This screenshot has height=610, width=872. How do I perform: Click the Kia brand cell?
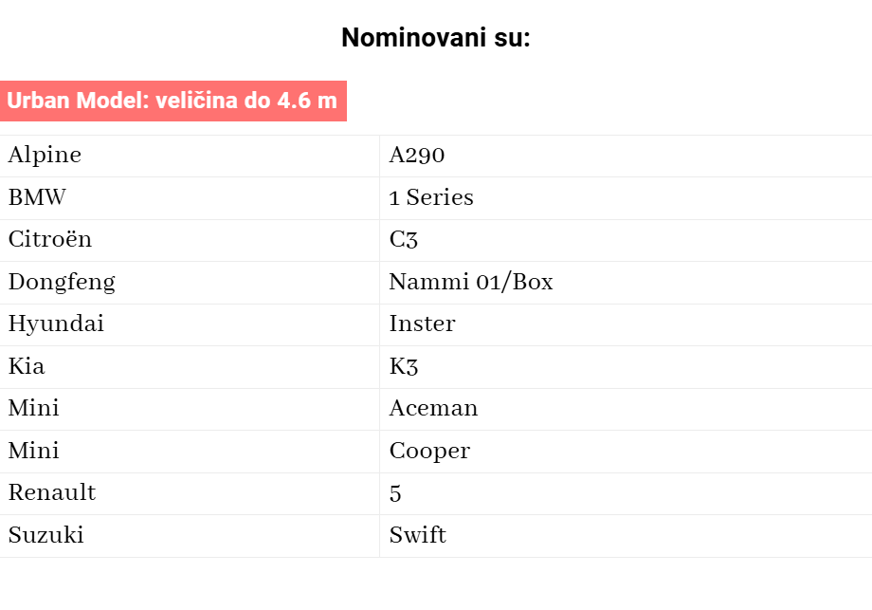[190, 367]
